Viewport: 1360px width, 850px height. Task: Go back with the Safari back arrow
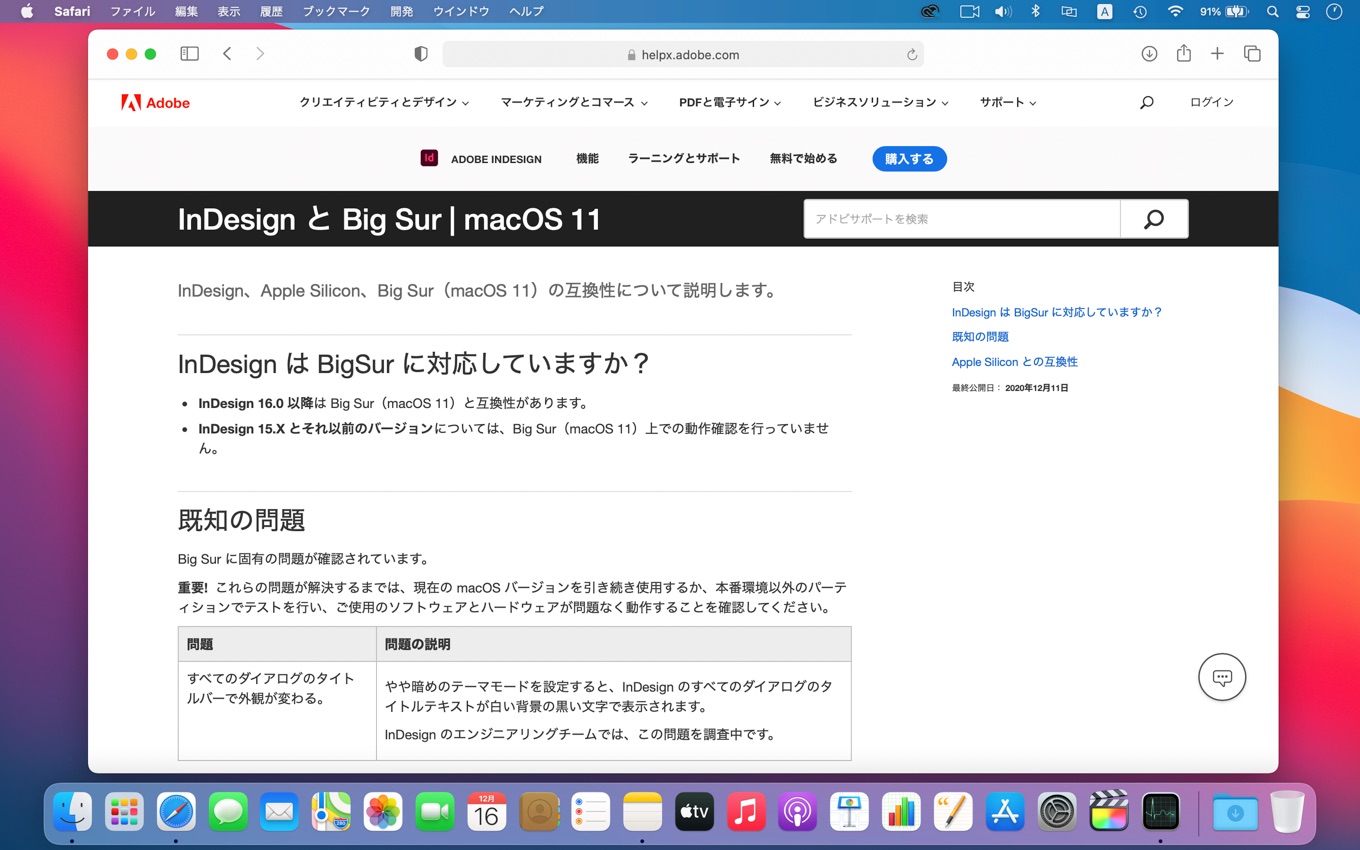(227, 54)
